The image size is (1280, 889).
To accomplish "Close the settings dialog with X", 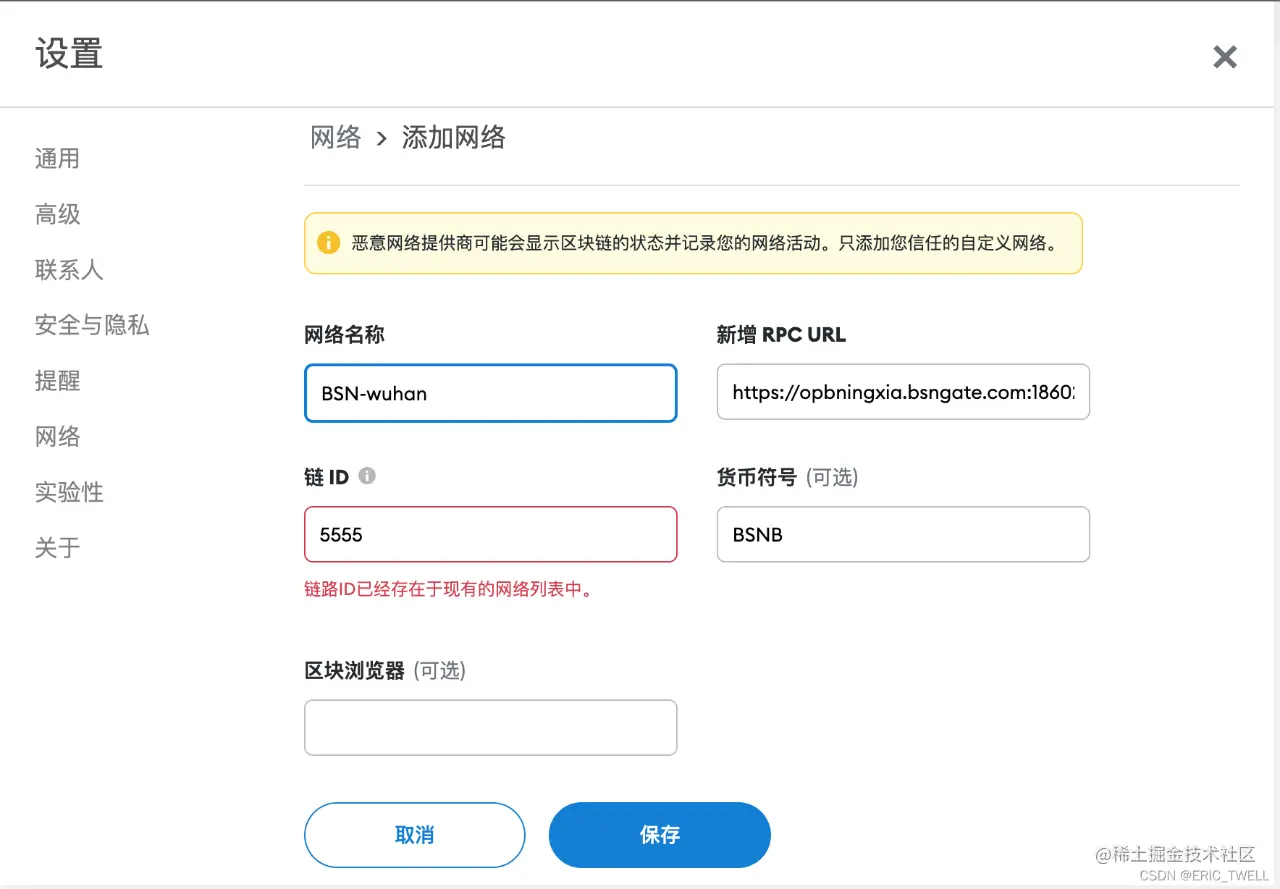I will point(1225,57).
